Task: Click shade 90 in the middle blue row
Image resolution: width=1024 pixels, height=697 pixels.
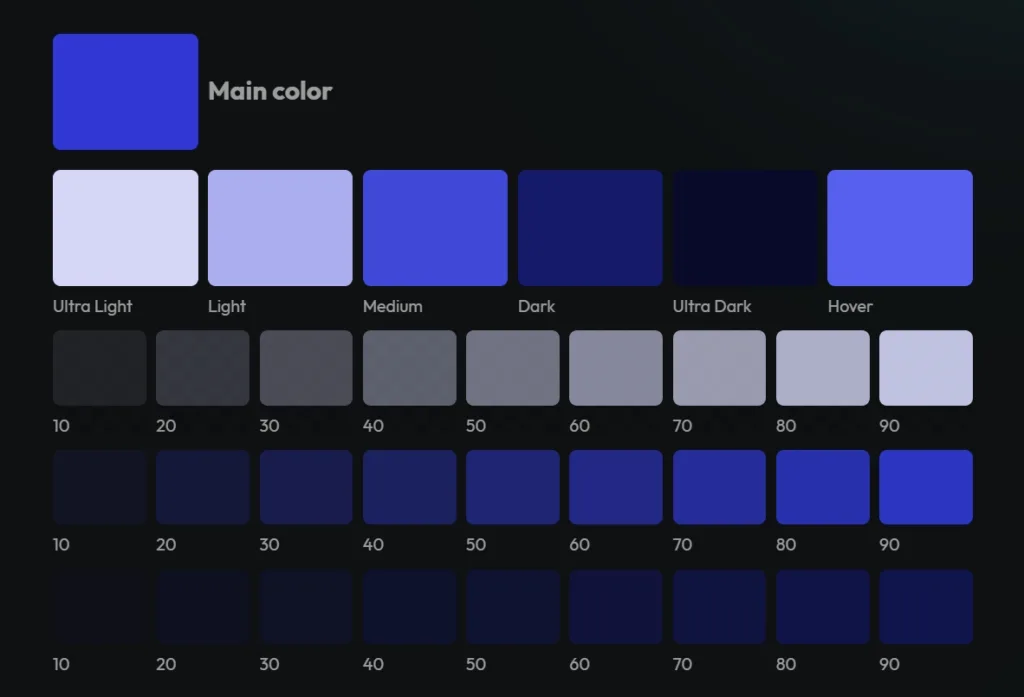Action: (926, 487)
